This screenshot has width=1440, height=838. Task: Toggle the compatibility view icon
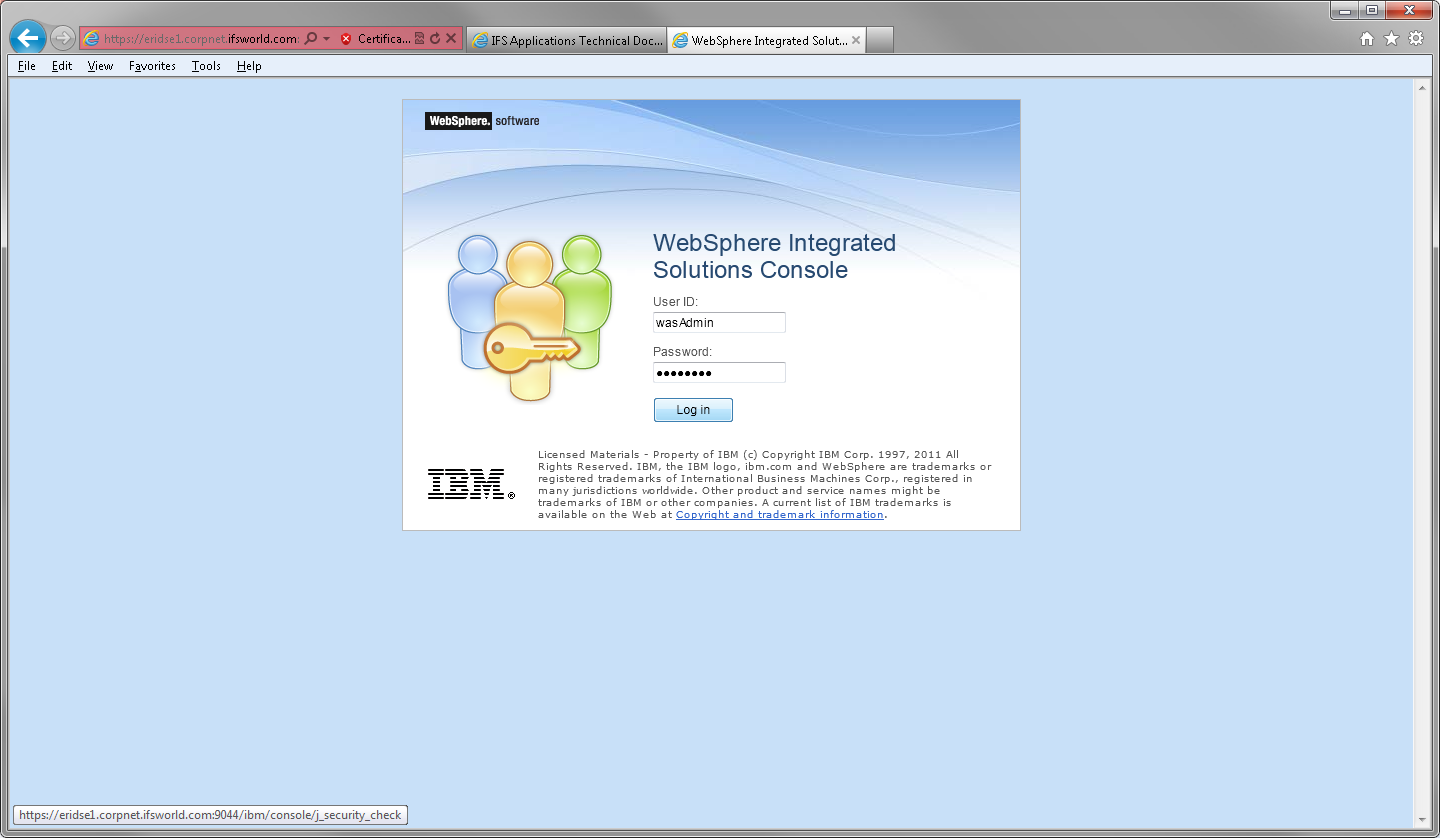[x=420, y=39]
